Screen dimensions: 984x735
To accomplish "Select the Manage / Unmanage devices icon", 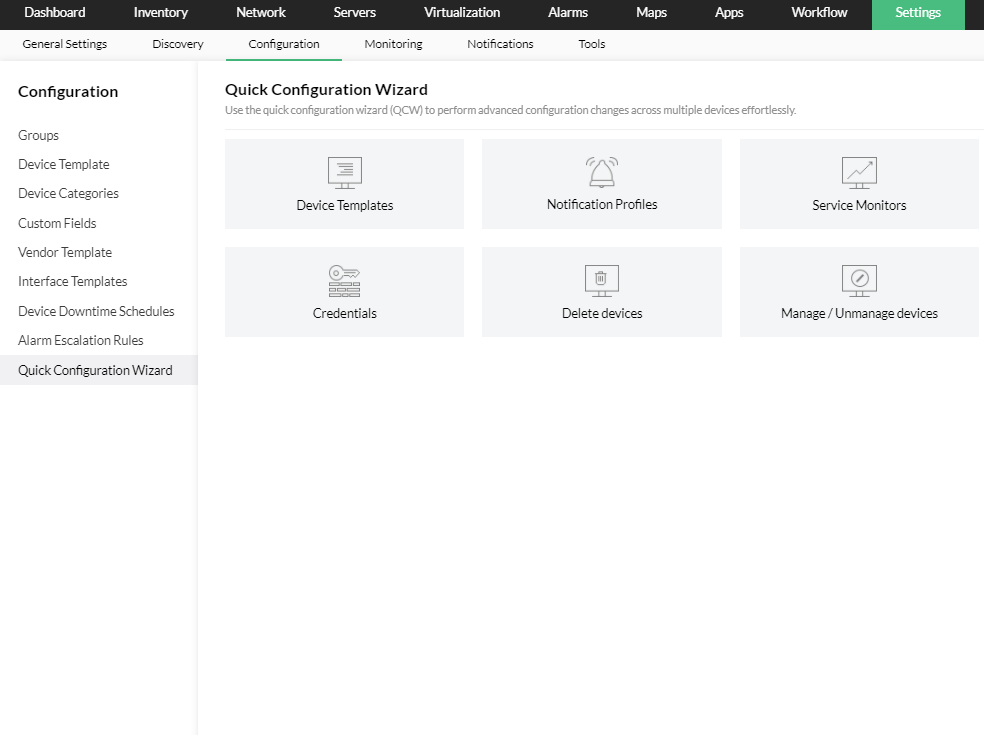I will 858,281.
